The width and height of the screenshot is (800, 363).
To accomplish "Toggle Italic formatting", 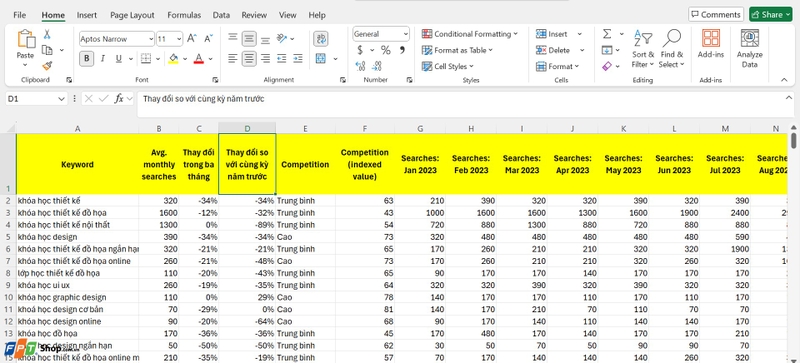I will [103, 59].
